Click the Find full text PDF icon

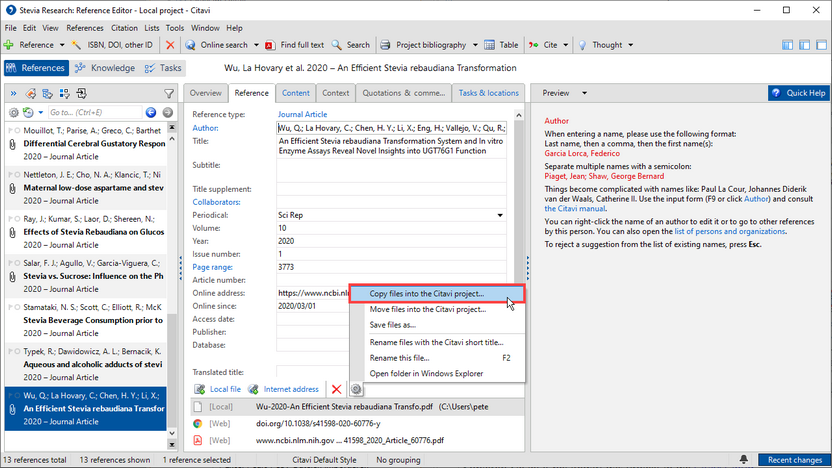[x=270, y=45]
